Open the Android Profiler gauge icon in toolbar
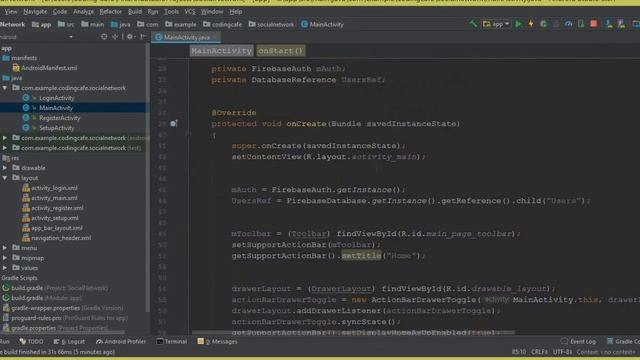640x360 pixels. 568,24
